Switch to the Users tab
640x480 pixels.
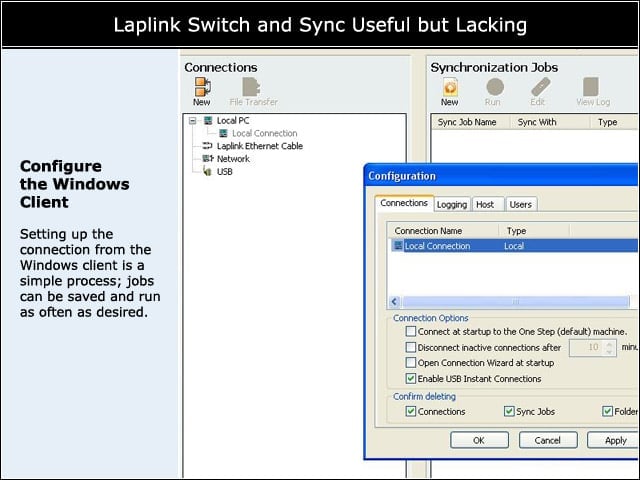point(521,204)
